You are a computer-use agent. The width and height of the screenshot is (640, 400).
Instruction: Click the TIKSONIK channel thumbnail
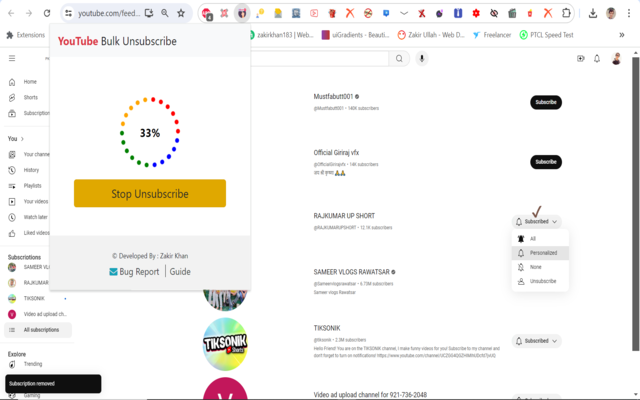click(225, 344)
